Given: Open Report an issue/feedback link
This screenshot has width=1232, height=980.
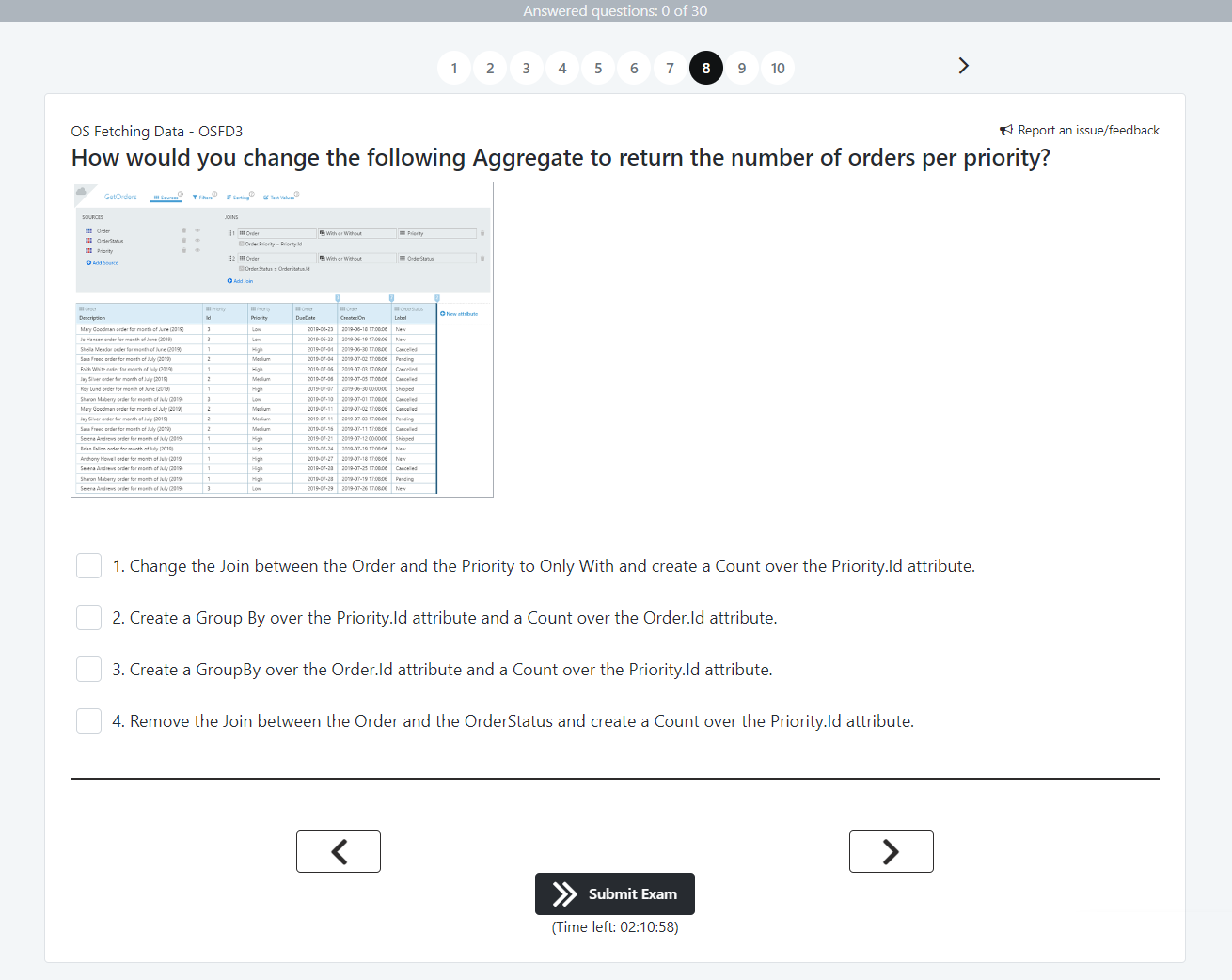Looking at the screenshot, I should click(1088, 130).
